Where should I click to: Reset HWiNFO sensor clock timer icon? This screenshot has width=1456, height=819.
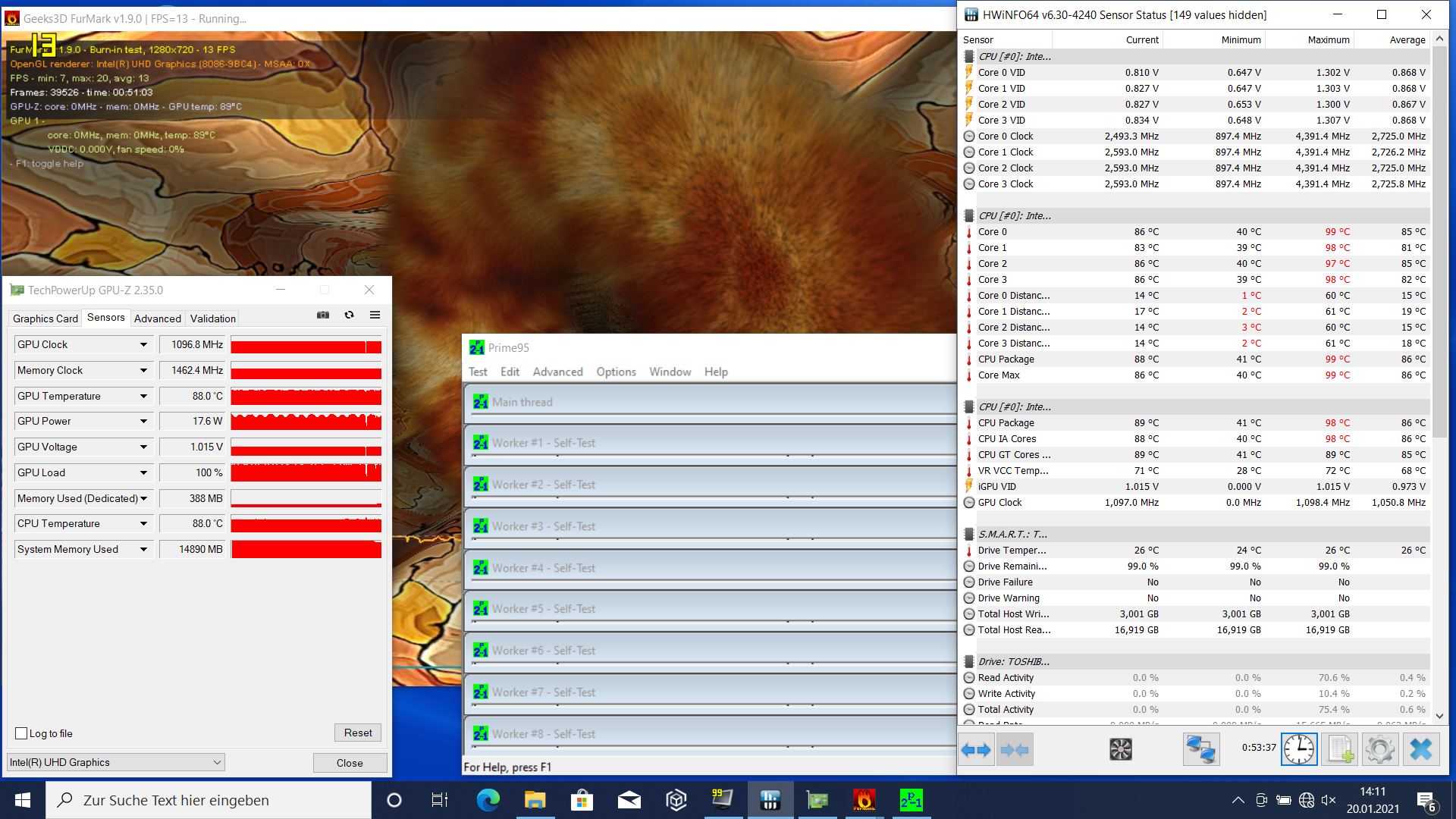[1299, 750]
